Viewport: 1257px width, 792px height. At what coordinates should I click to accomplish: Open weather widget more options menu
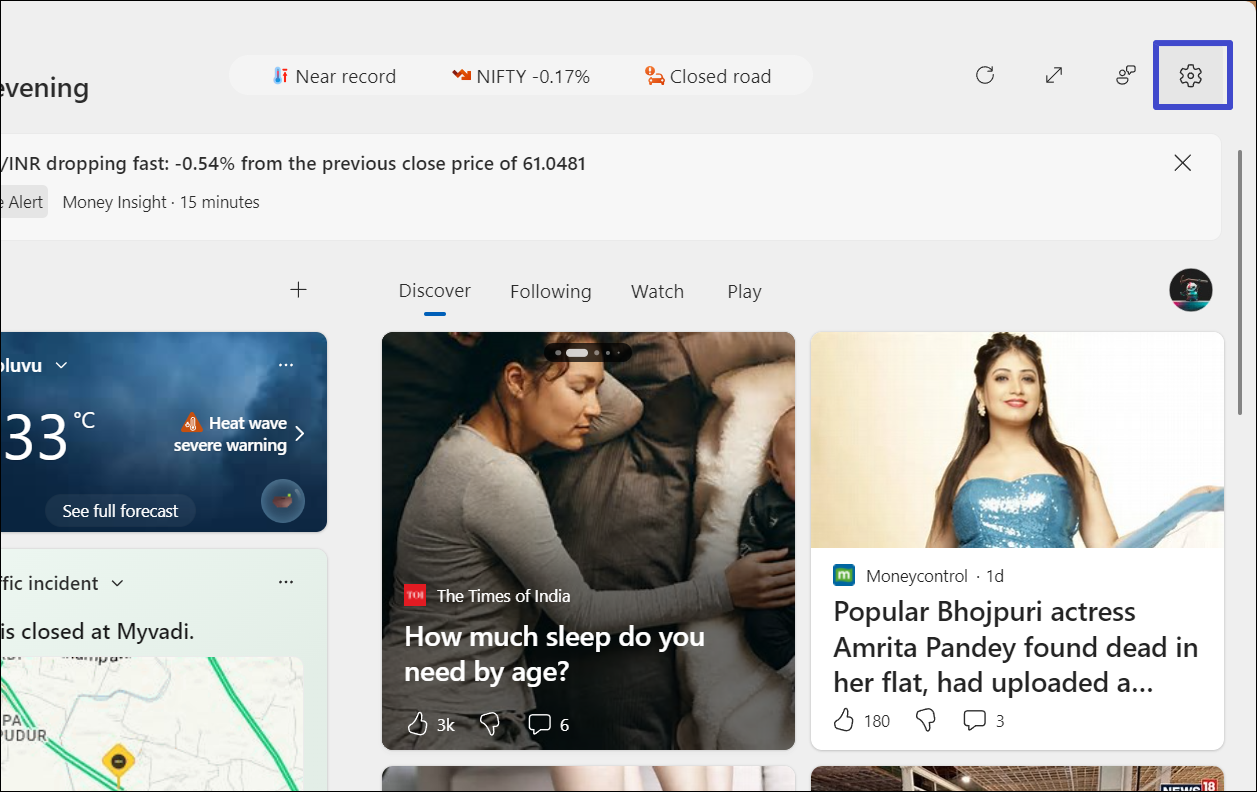(x=286, y=365)
